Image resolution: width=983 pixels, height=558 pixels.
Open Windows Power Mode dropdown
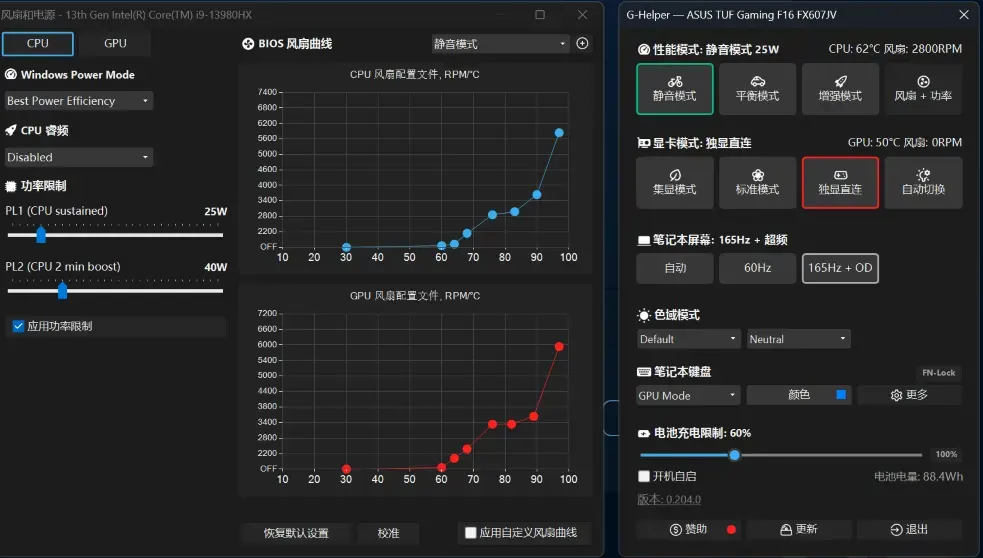click(78, 101)
